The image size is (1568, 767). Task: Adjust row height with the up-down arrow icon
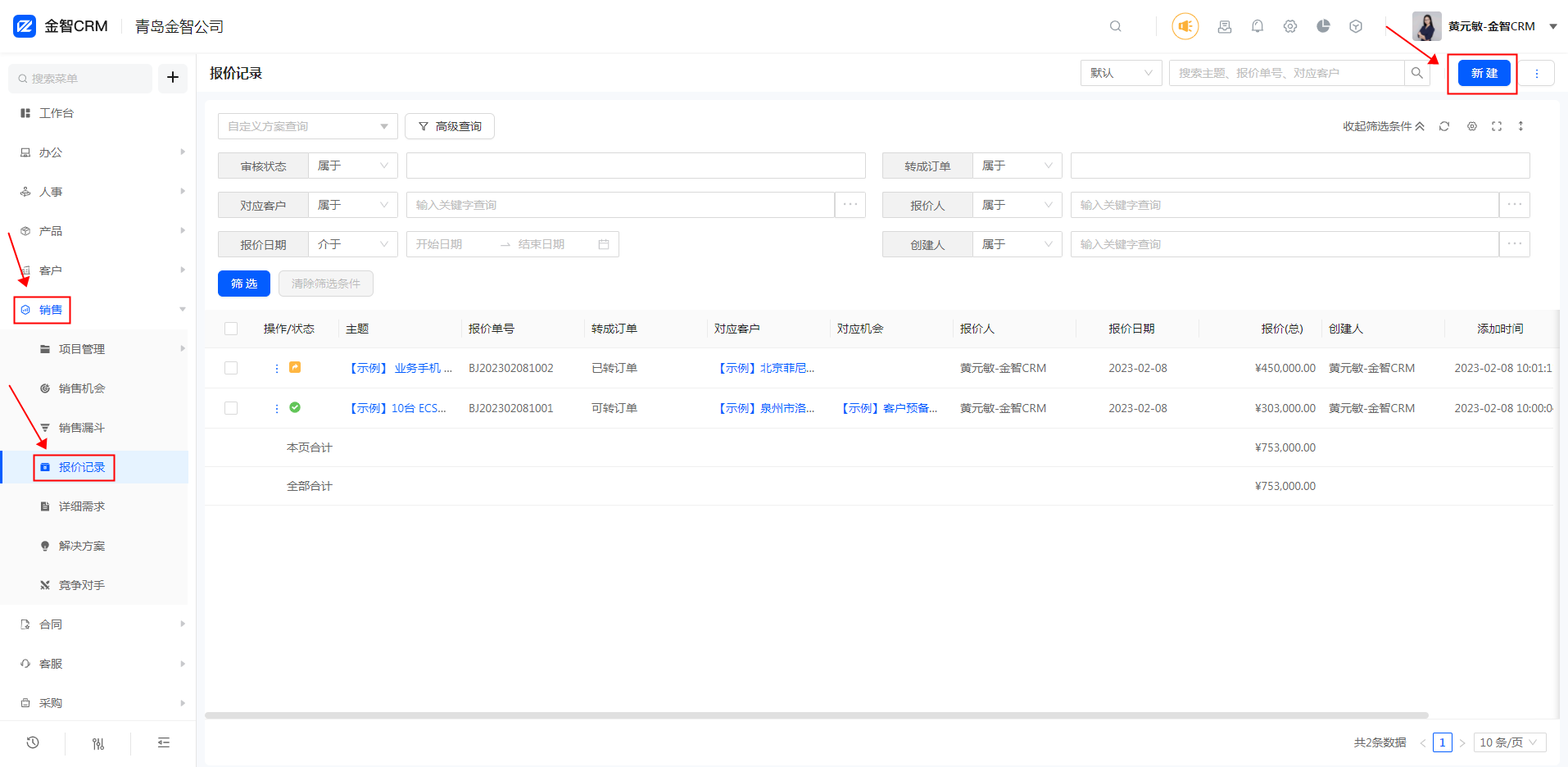(1520, 126)
